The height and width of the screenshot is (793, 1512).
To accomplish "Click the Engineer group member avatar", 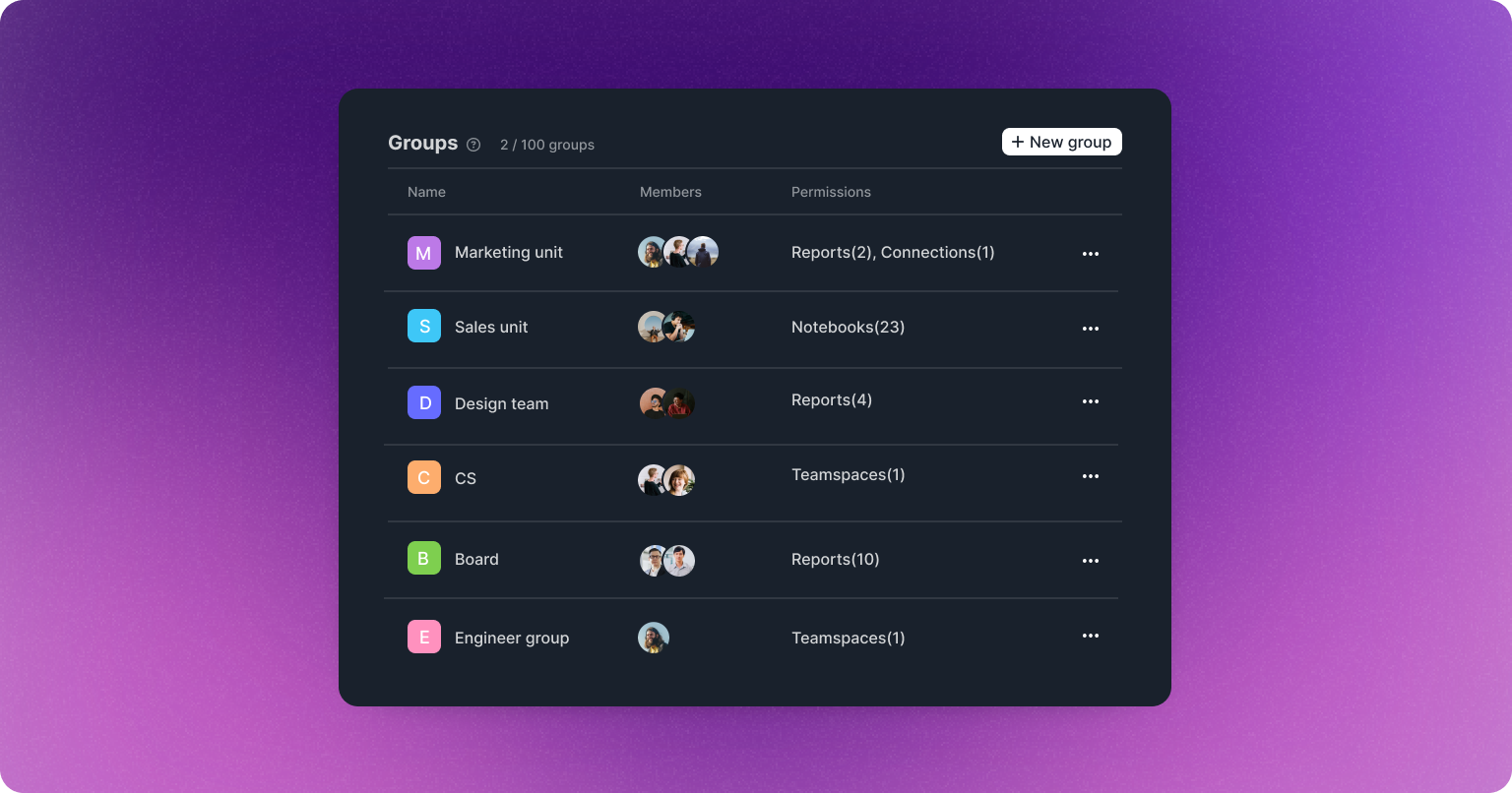I will 654,638.
